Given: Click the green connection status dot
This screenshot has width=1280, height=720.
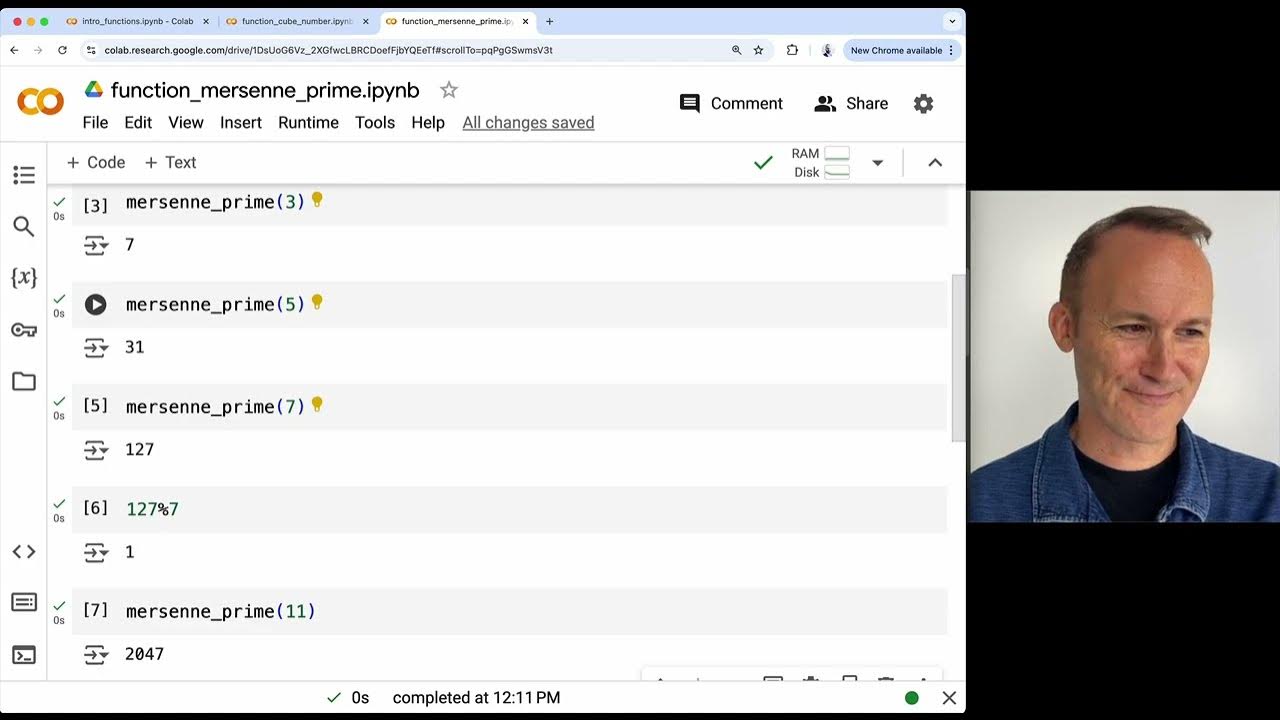Looking at the screenshot, I should pos(912,698).
